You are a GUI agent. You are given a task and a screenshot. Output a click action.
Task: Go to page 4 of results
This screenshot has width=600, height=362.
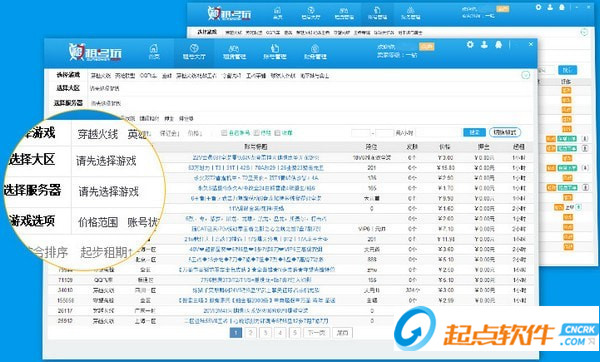(280, 332)
